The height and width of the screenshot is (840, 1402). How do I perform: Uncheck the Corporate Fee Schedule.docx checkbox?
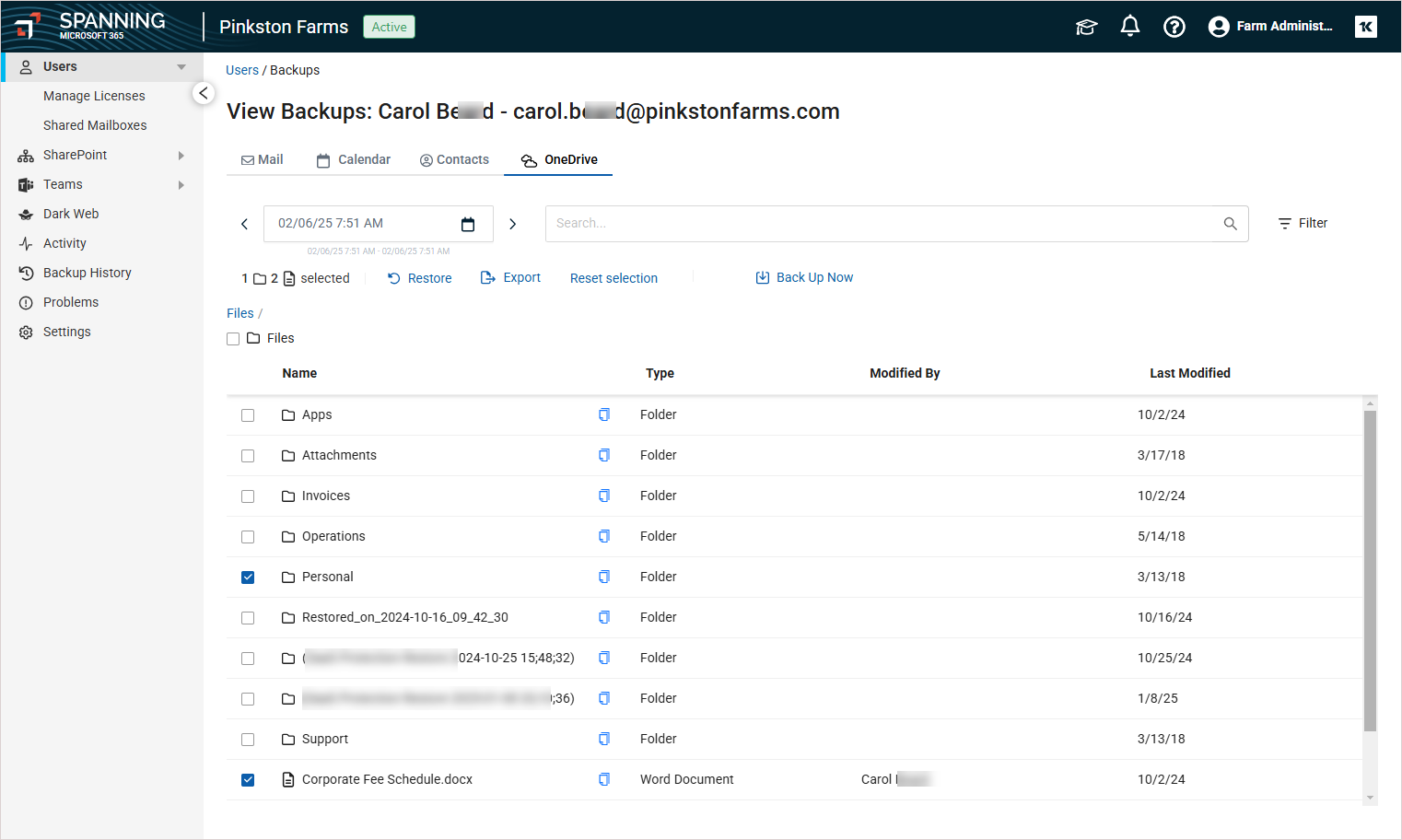(x=248, y=780)
